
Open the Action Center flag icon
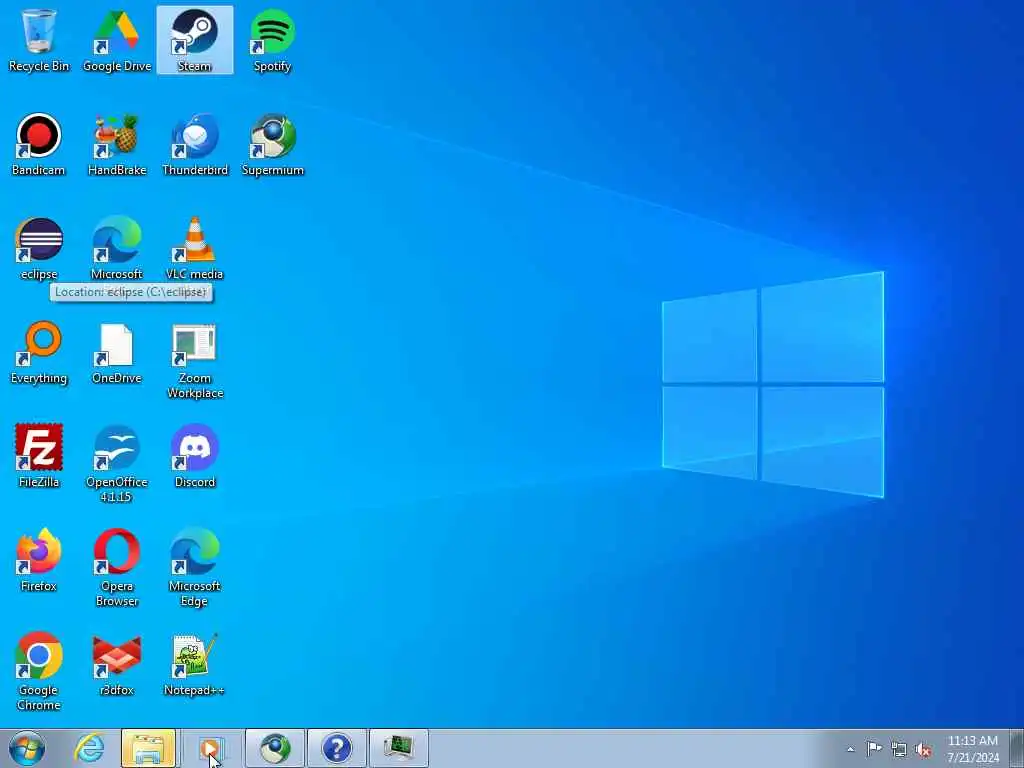click(x=874, y=749)
